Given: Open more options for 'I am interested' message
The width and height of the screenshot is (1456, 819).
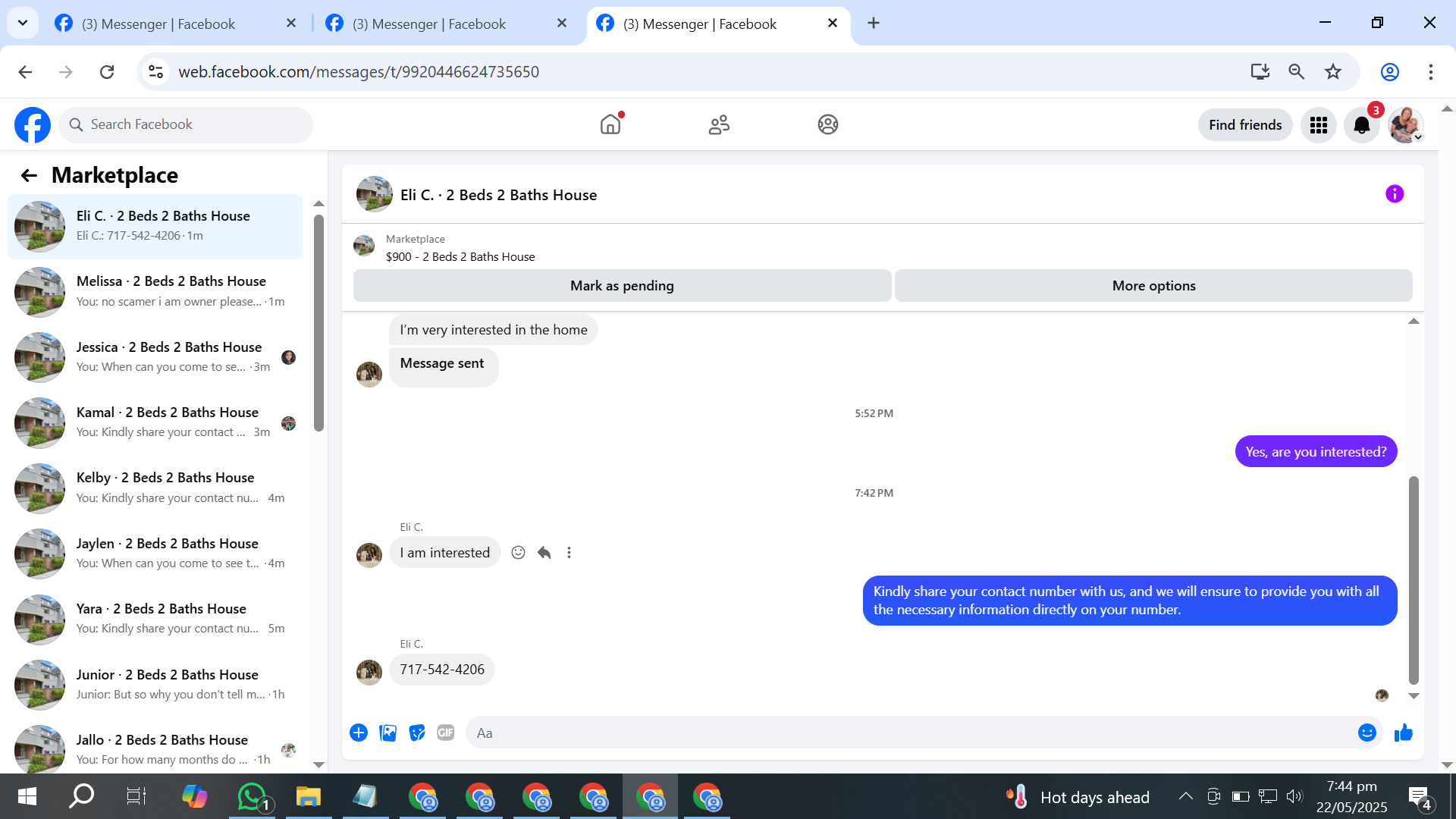Looking at the screenshot, I should point(569,553).
